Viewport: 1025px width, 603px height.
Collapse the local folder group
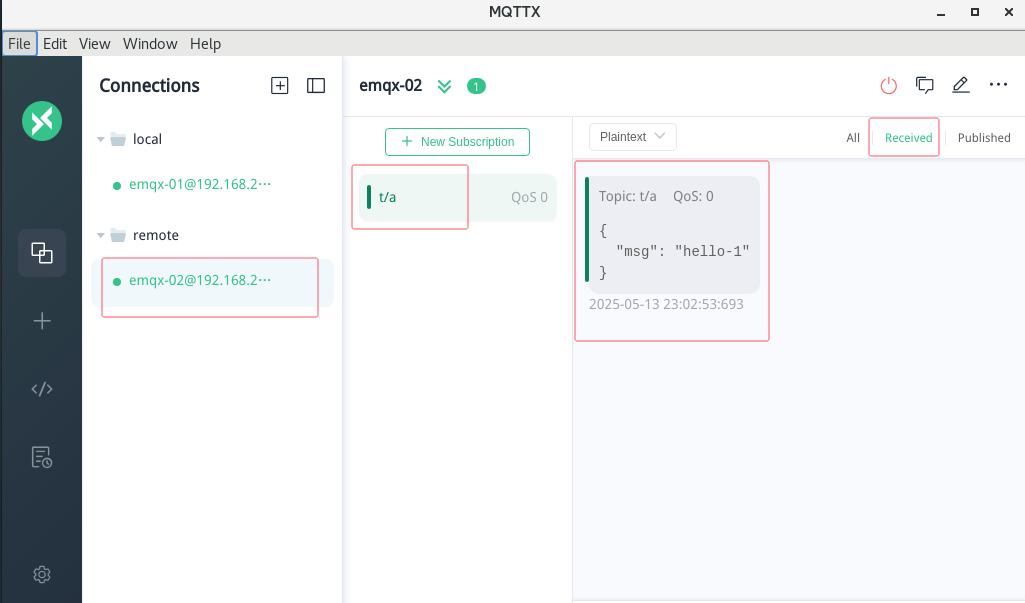click(x=101, y=139)
